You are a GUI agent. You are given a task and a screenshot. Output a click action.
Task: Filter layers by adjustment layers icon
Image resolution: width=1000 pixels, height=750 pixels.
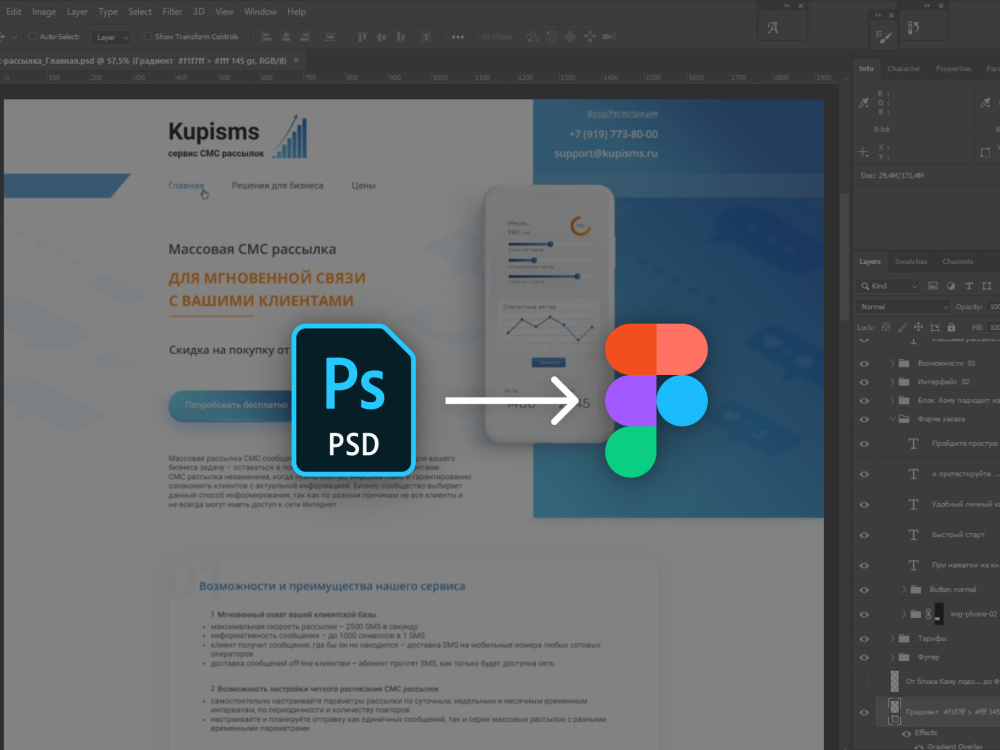pos(951,286)
